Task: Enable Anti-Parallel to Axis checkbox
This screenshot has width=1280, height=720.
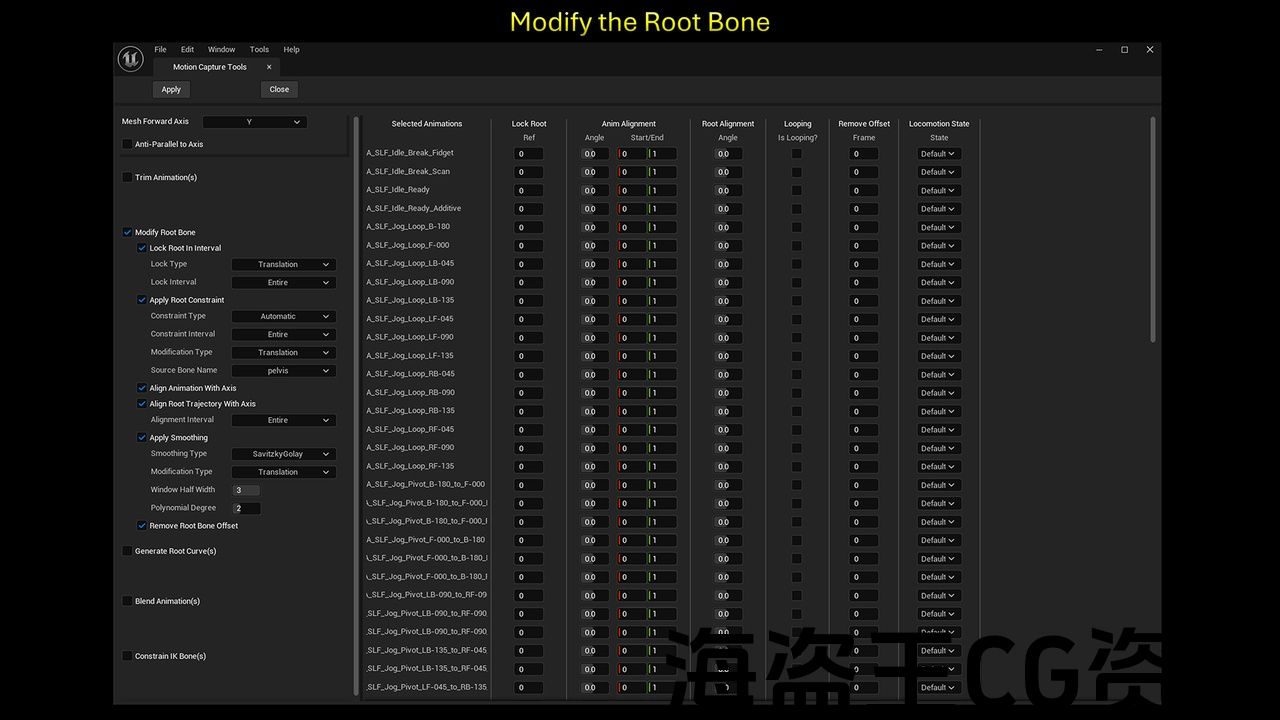Action: point(127,144)
